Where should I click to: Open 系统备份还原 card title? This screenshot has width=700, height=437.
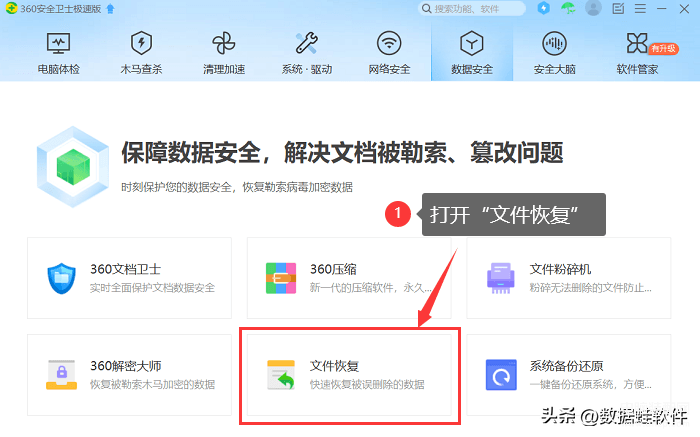pyautogui.click(x=567, y=366)
